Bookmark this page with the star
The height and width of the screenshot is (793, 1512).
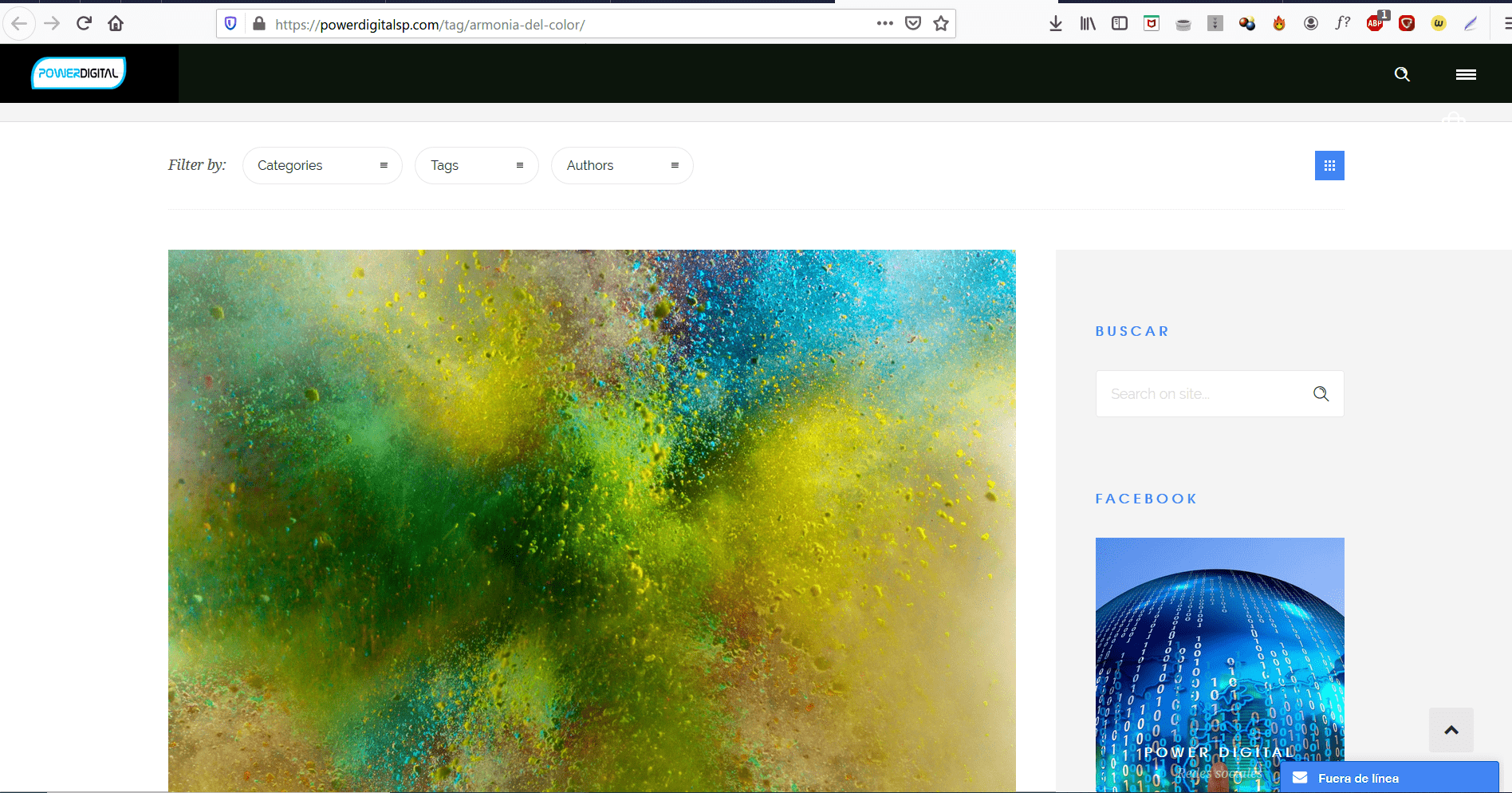pos(941,24)
